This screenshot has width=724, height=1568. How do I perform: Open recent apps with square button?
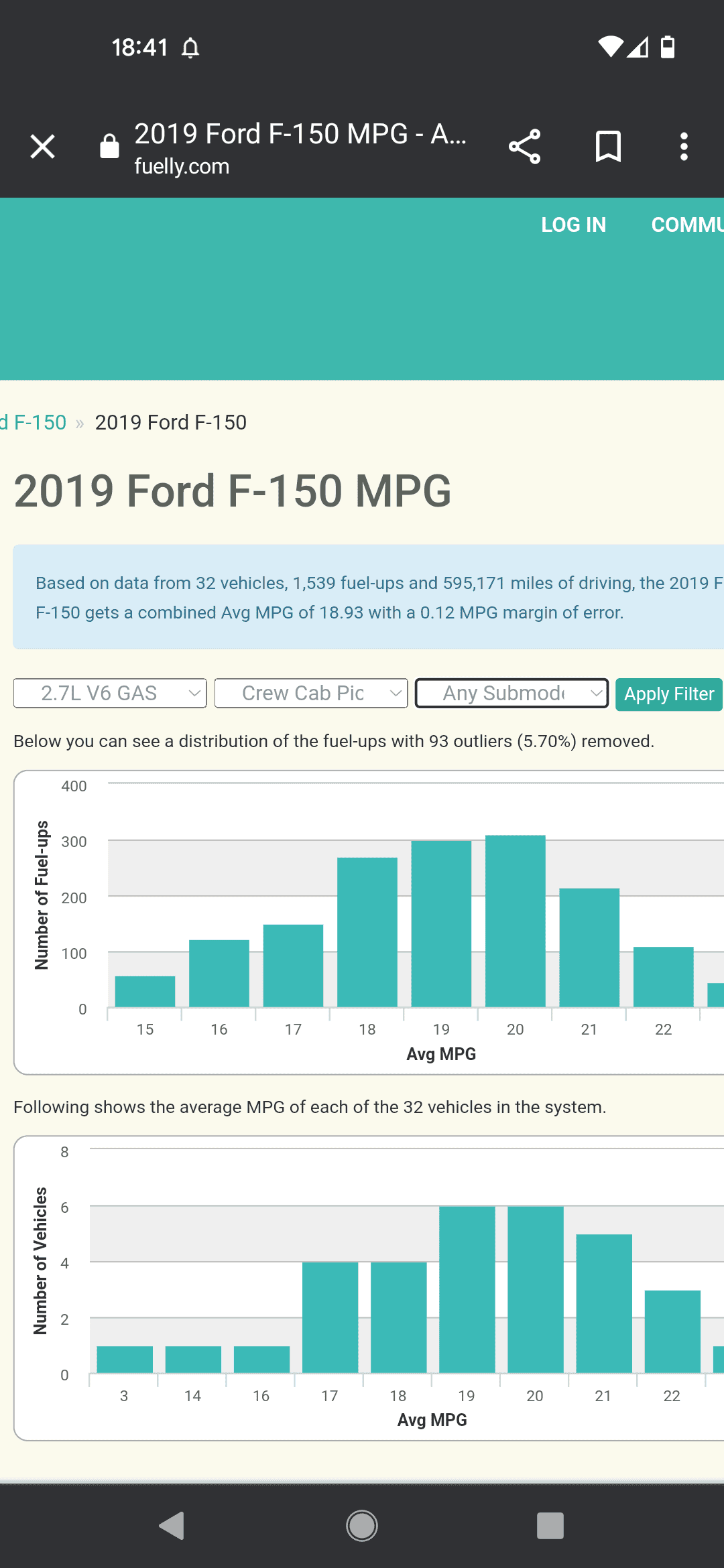coord(550,1526)
